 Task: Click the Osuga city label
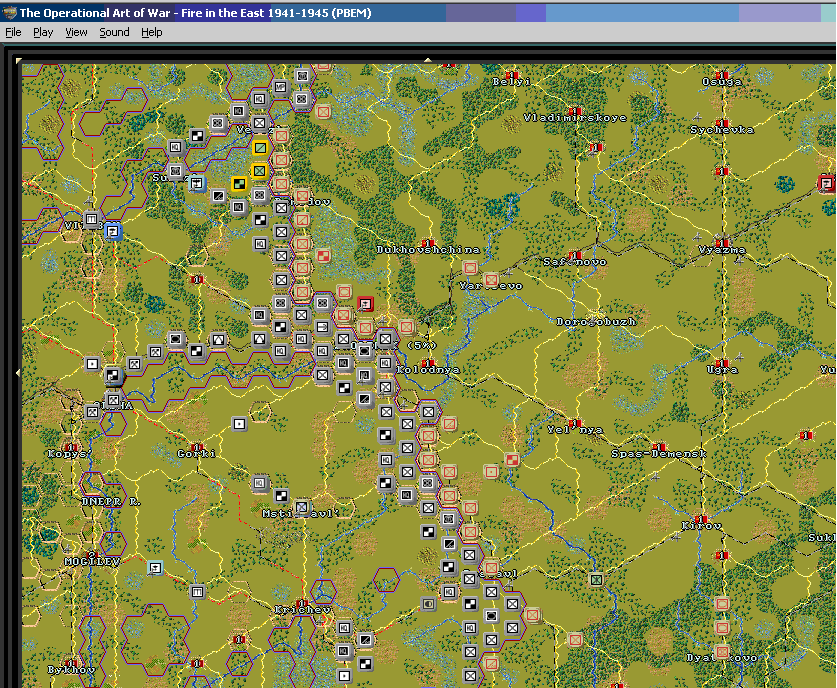(722, 82)
